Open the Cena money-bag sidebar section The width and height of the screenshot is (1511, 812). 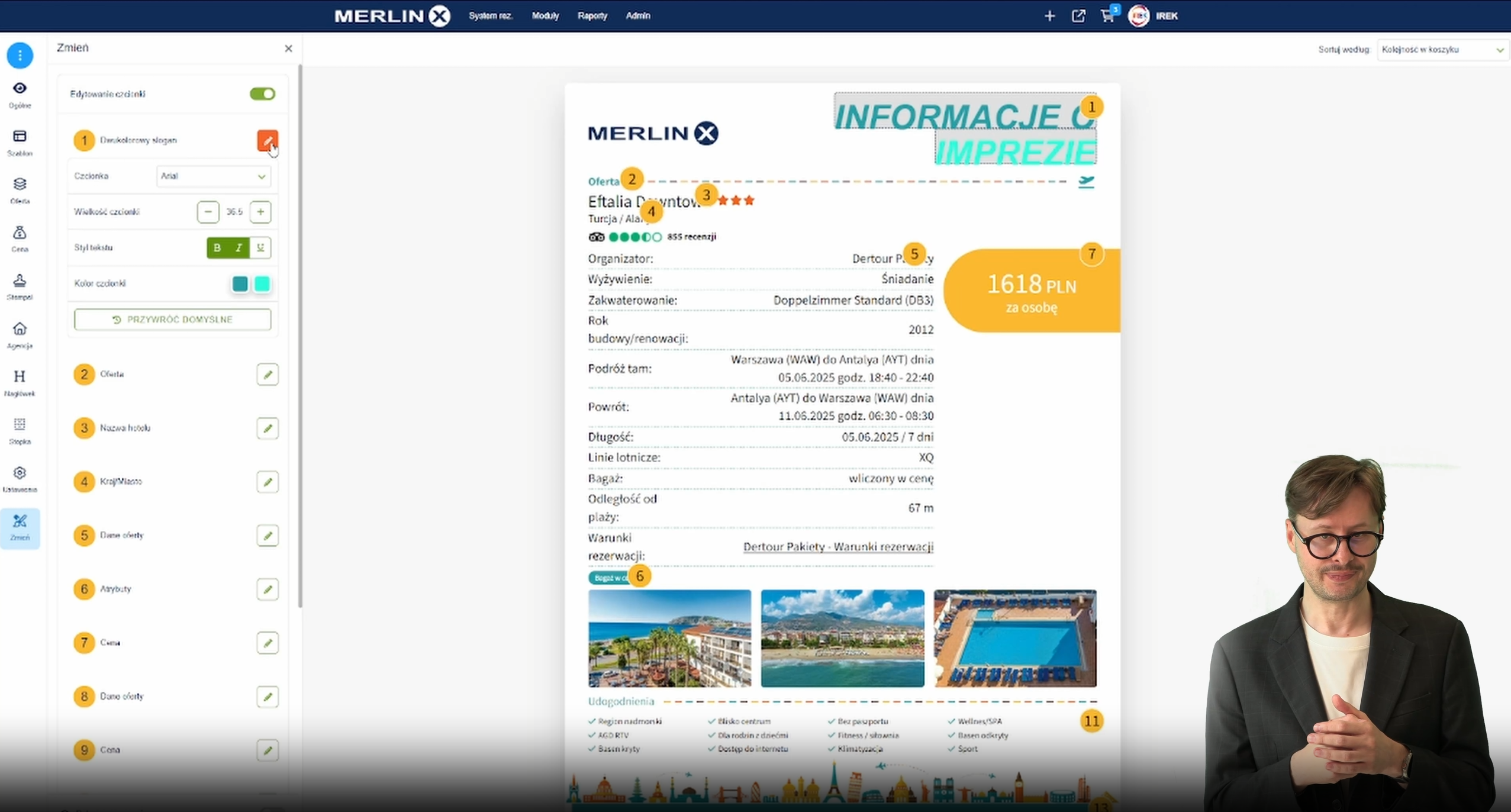(x=20, y=239)
